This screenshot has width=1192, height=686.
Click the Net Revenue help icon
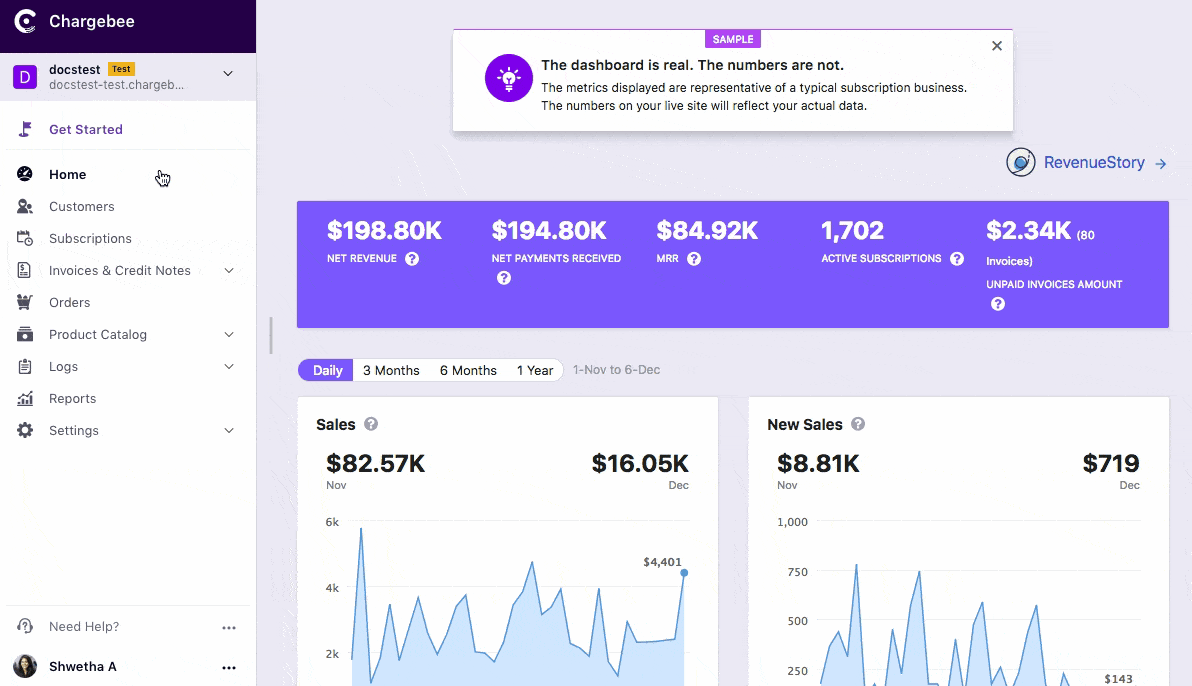point(412,259)
